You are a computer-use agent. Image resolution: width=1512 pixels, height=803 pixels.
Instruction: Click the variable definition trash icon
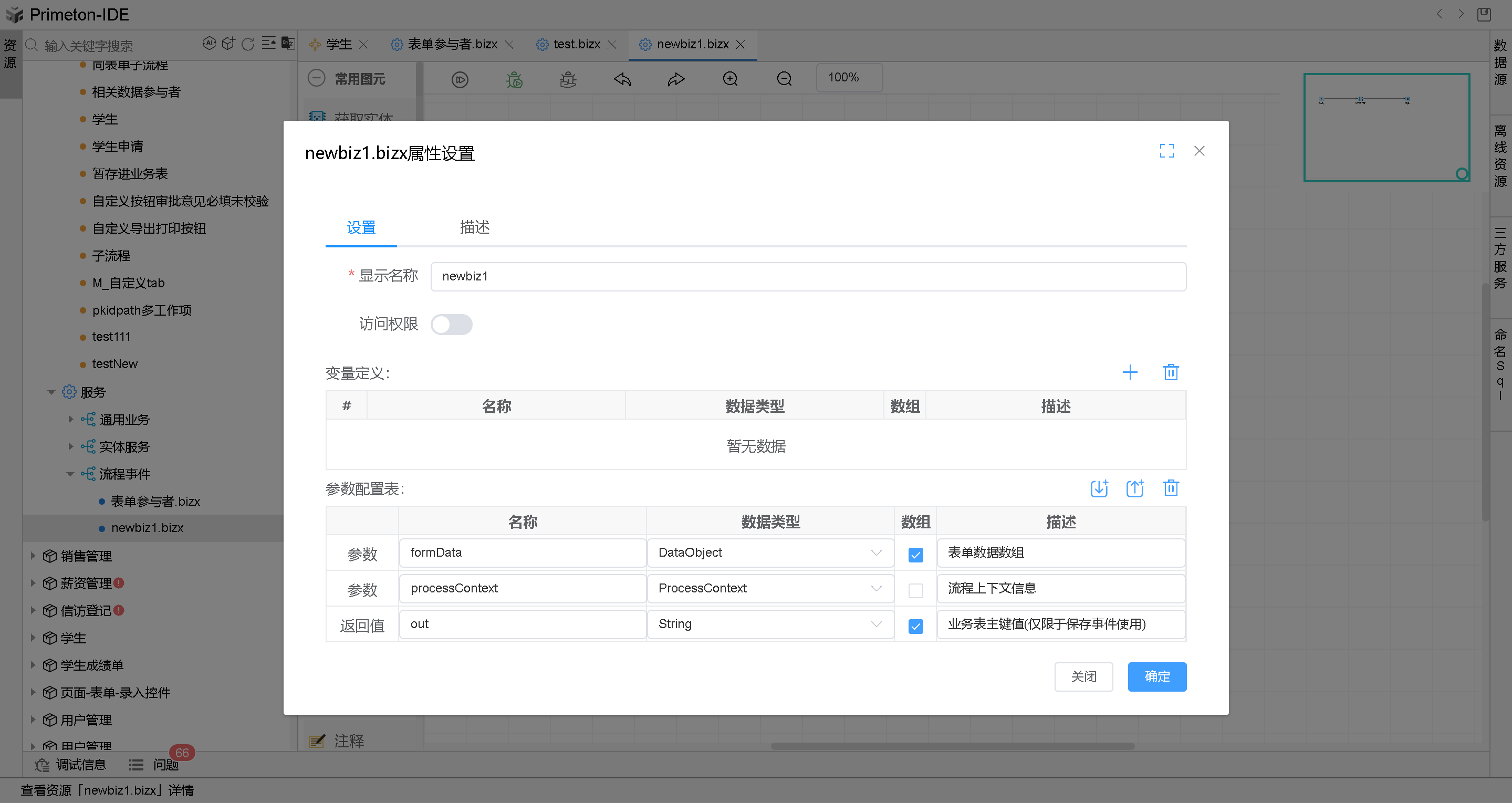click(1171, 372)
